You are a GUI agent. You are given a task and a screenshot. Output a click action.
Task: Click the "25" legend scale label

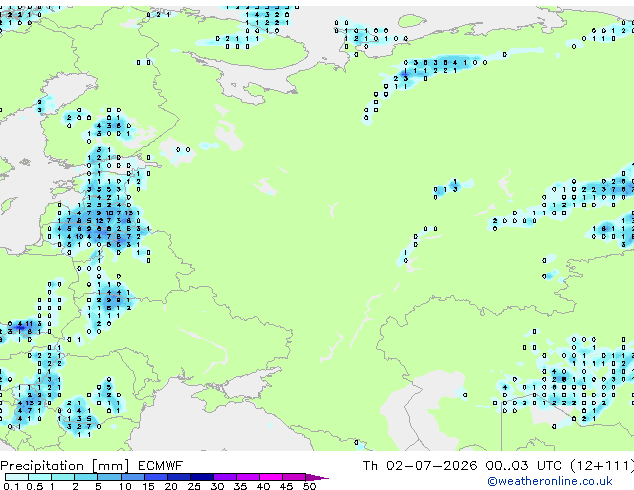194,486
